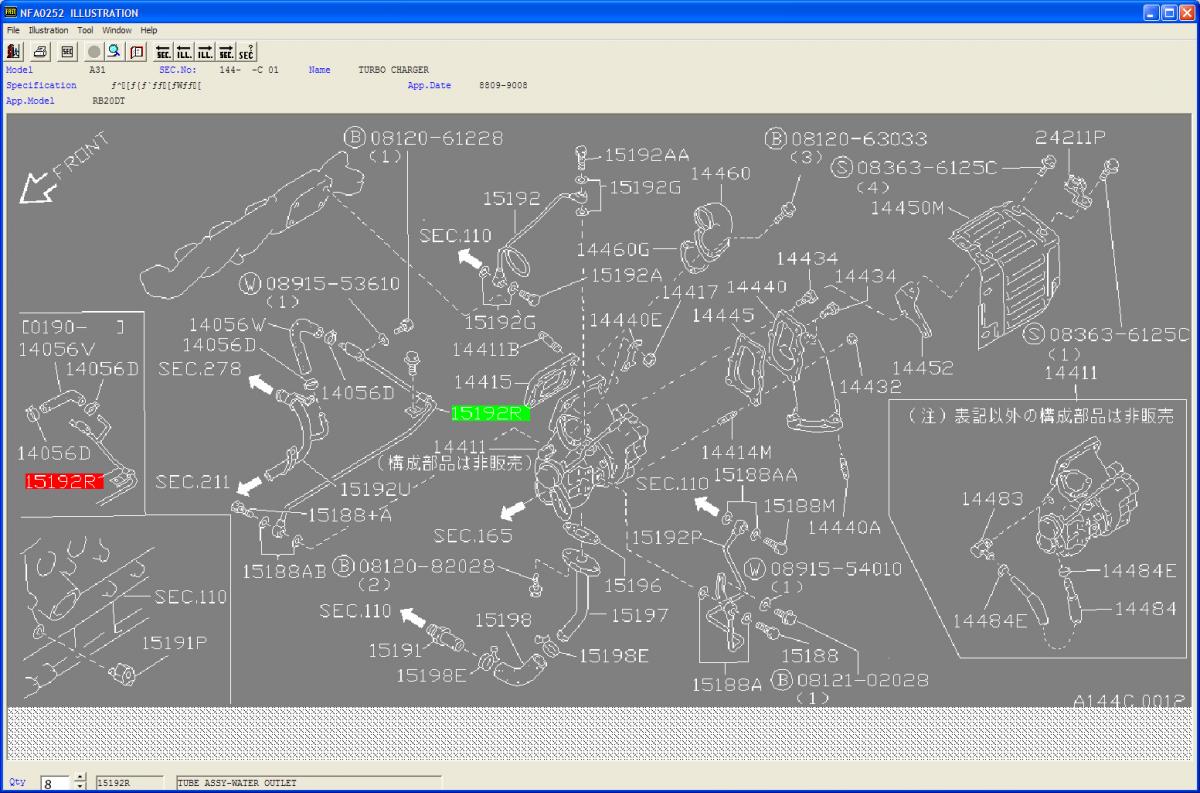The width and height of the screenshot is (1200, 793).
Task: Click part number 14450M in the diagram
Action: coord(907,208)
